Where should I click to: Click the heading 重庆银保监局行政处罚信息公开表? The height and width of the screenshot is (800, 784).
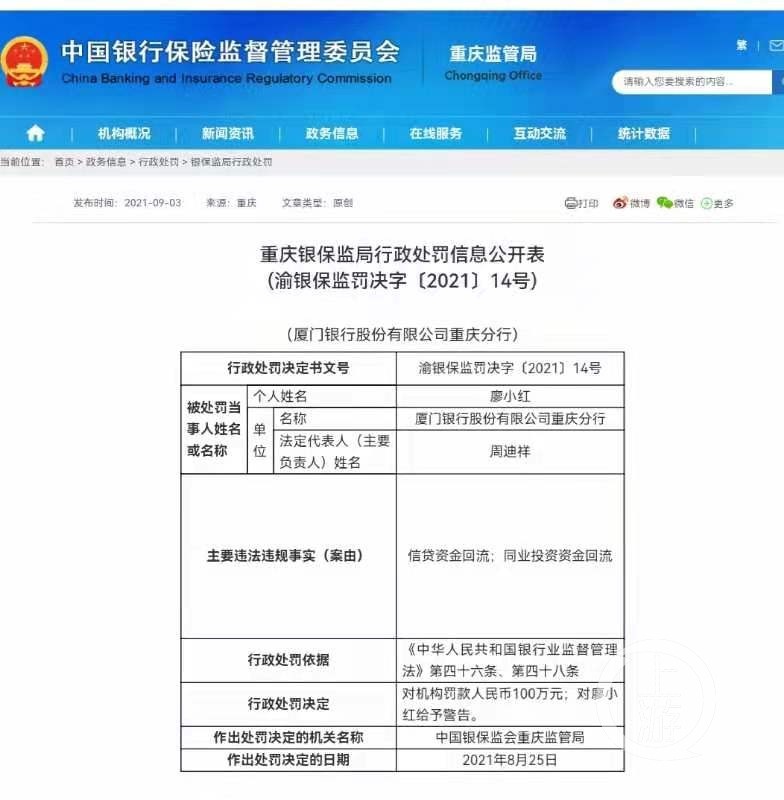coord(402,254)
